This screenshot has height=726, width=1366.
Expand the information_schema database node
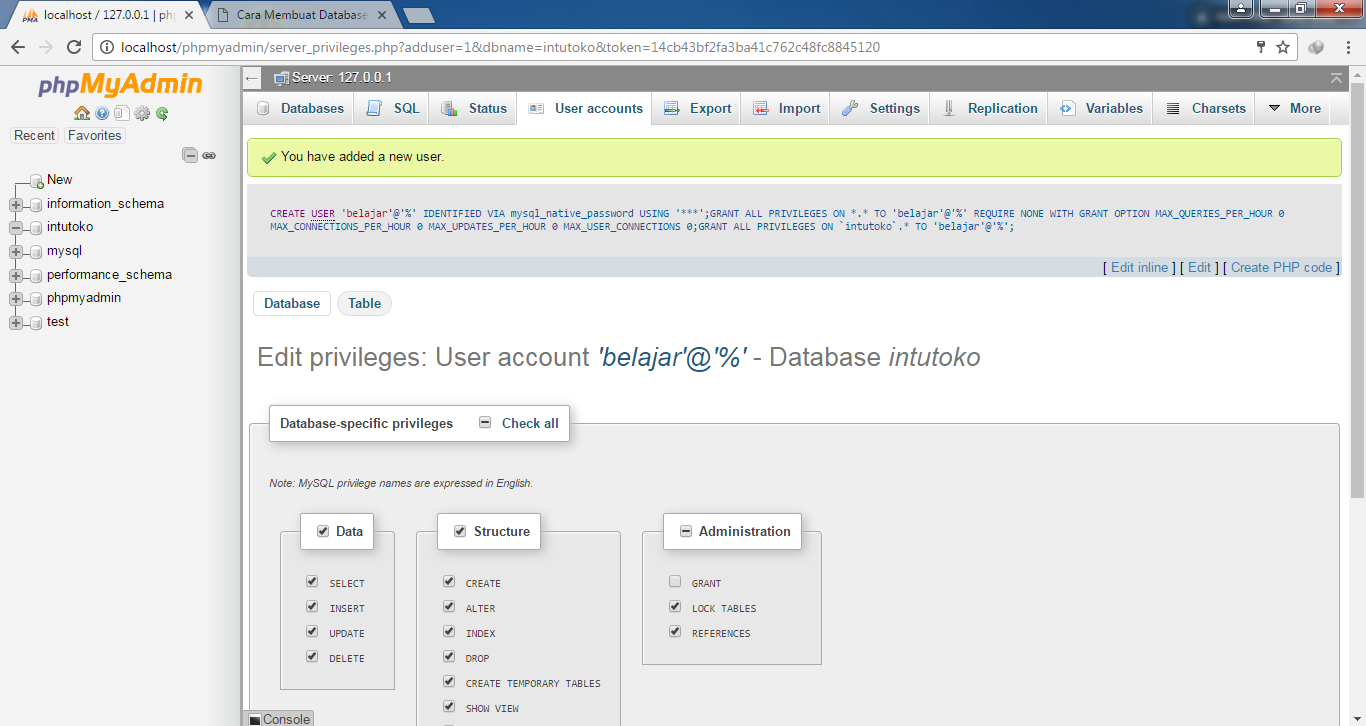click(15, 204)
